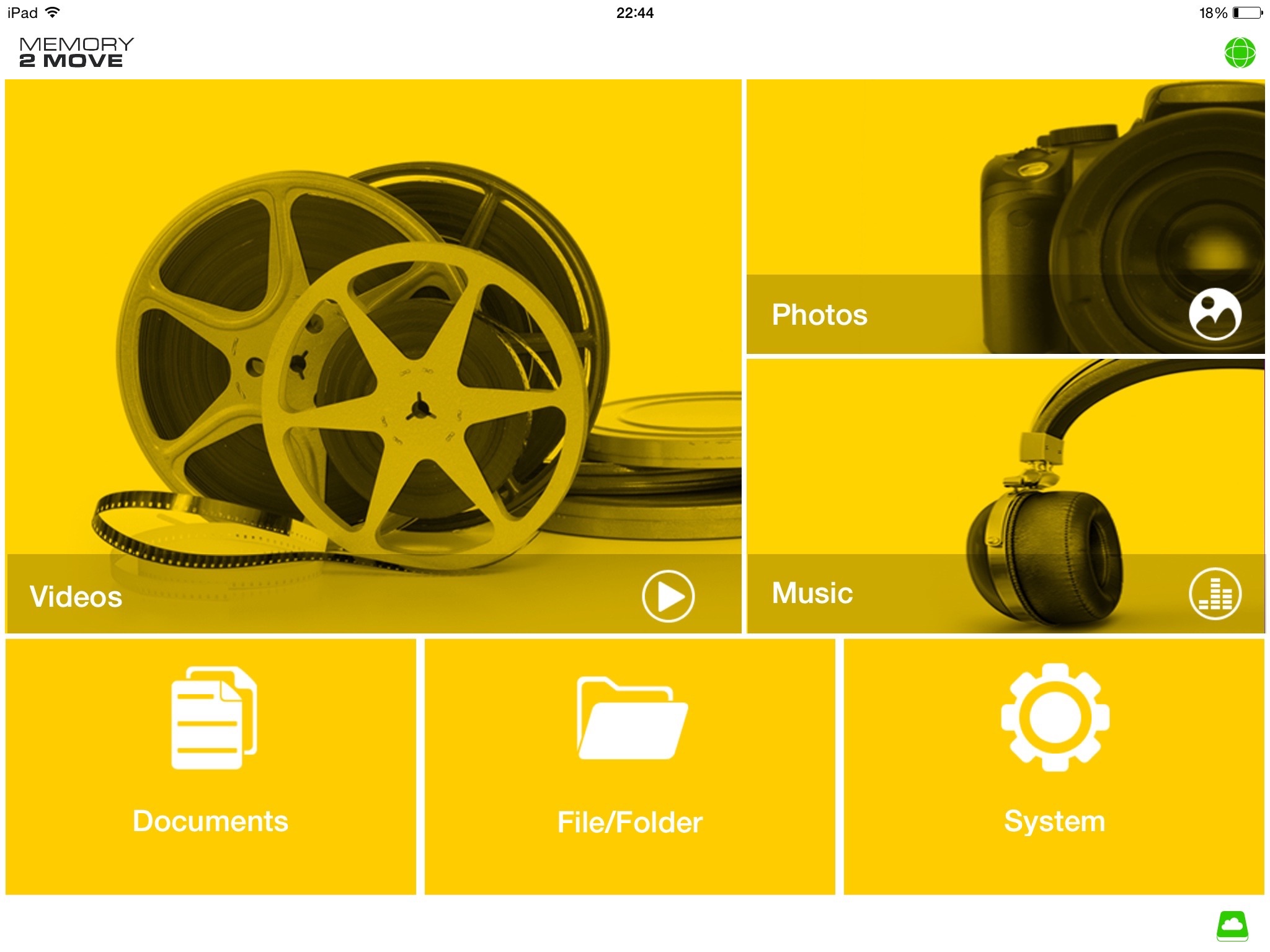Tap the System text label
The height and width of the screenshot is (952, 1270).
[x=1054, y=821]
